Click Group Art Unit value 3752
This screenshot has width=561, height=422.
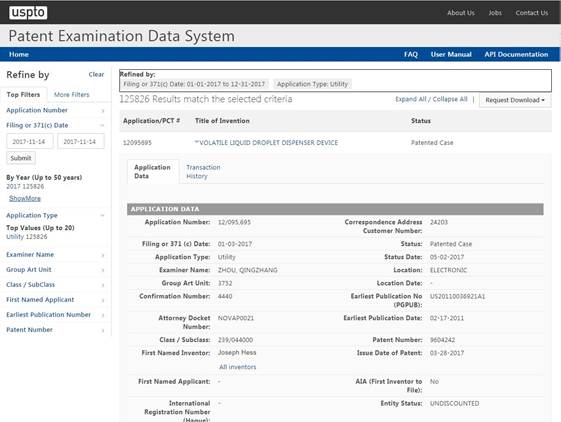coord(225,283)
